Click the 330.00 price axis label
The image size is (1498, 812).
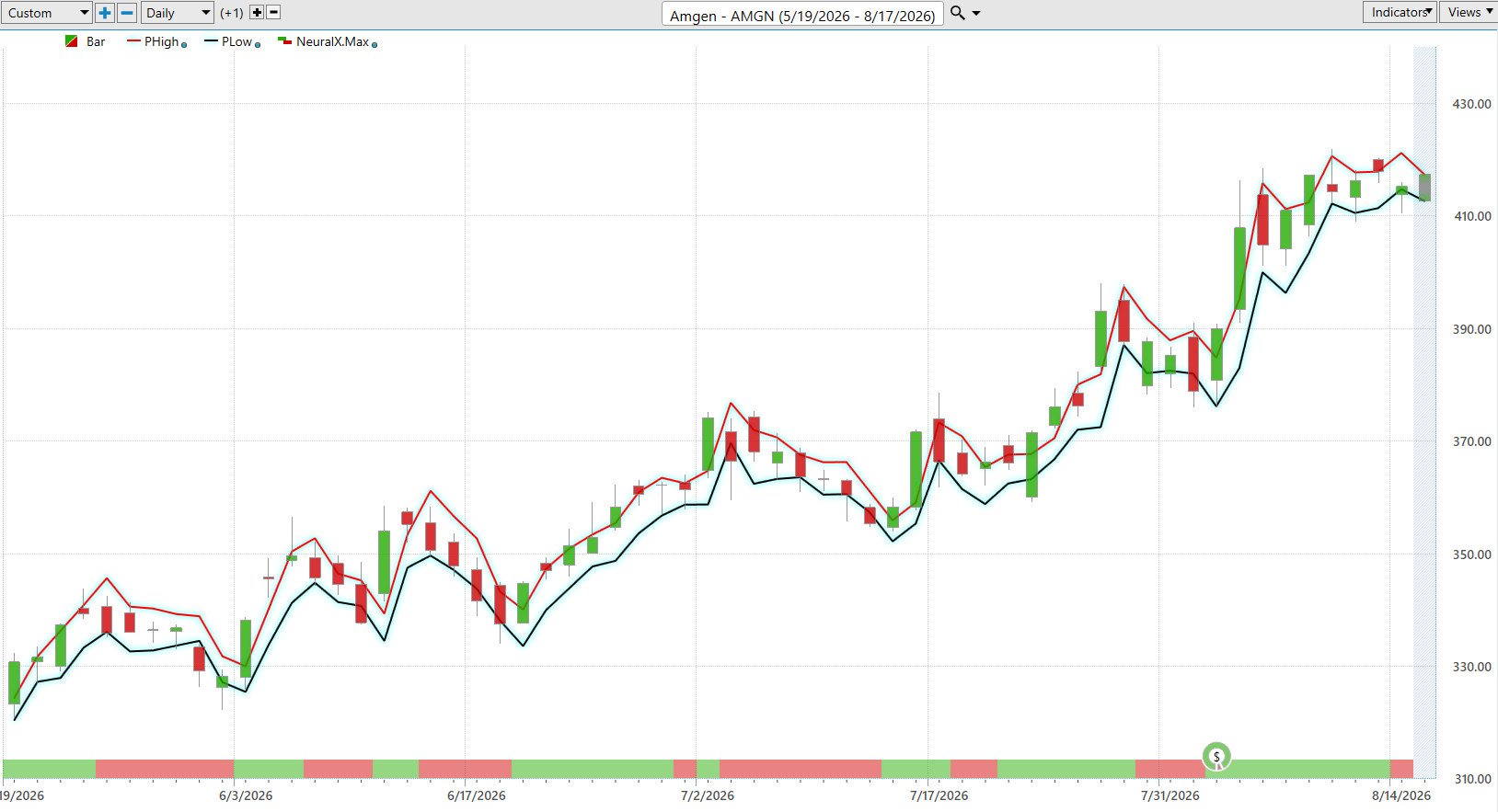1472,667
